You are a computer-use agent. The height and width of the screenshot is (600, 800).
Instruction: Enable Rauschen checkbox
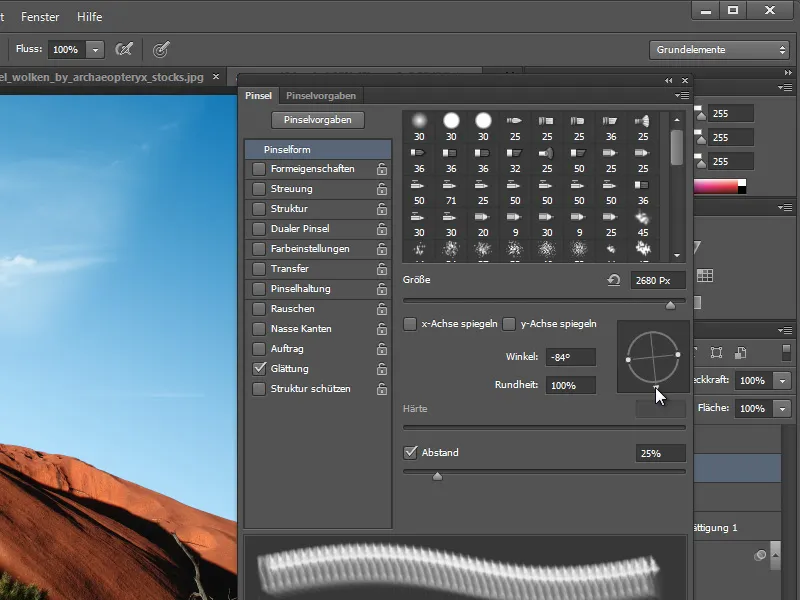pos(259,309)
